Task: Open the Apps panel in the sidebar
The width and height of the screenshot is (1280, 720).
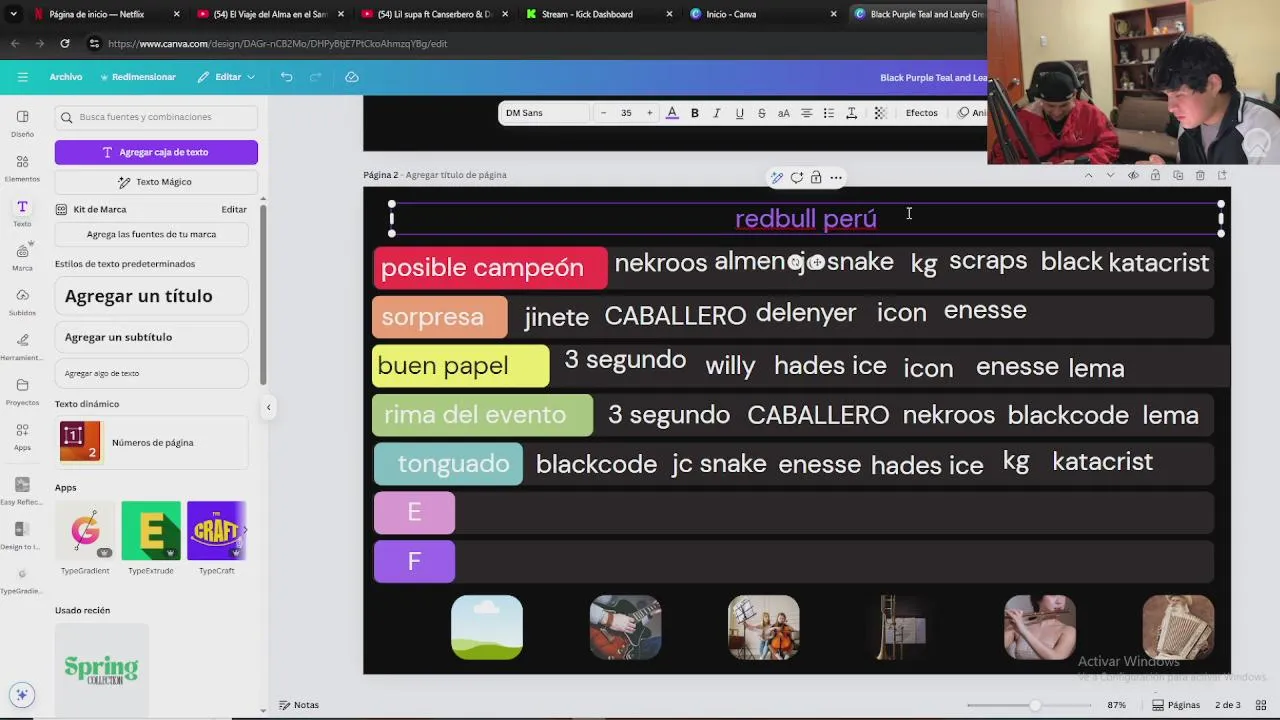Action: (x=22, y=437)
